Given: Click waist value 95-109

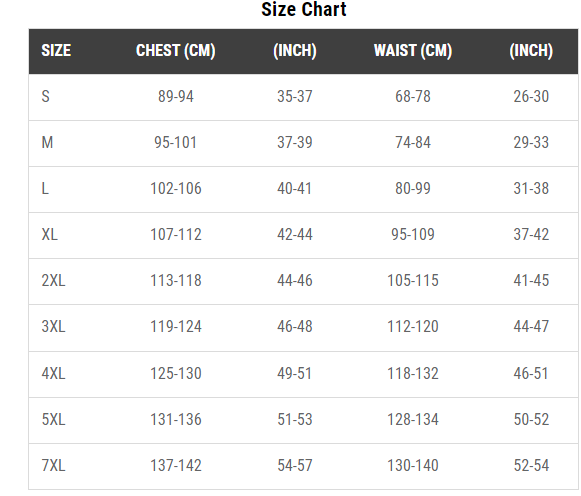Looking at the screenshot, I should pos(413,234).
